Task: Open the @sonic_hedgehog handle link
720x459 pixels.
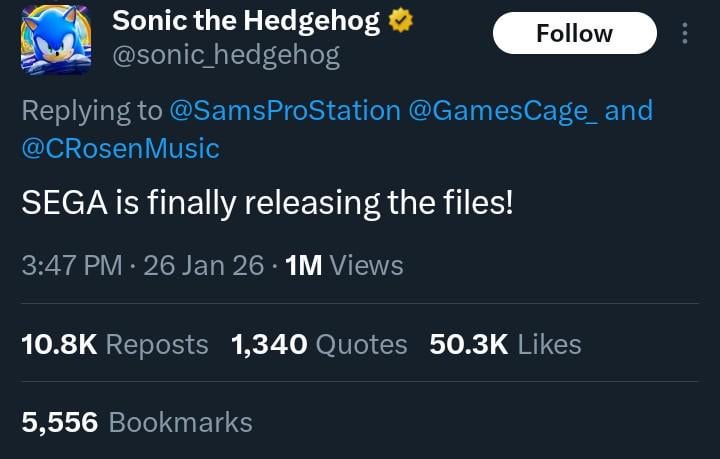Action: tap(225, 55)
